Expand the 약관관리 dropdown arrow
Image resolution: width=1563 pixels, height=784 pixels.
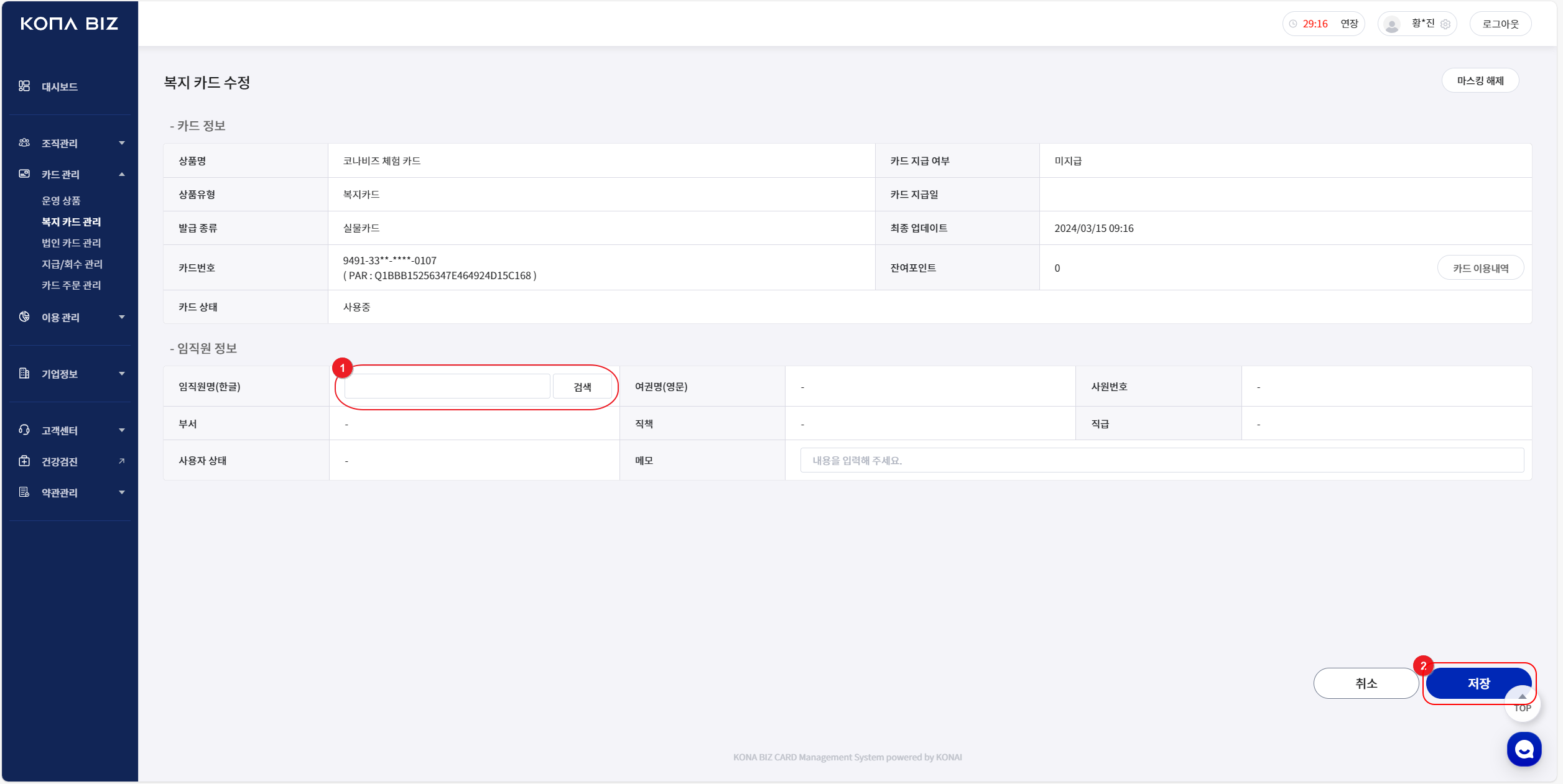[122, 492]
